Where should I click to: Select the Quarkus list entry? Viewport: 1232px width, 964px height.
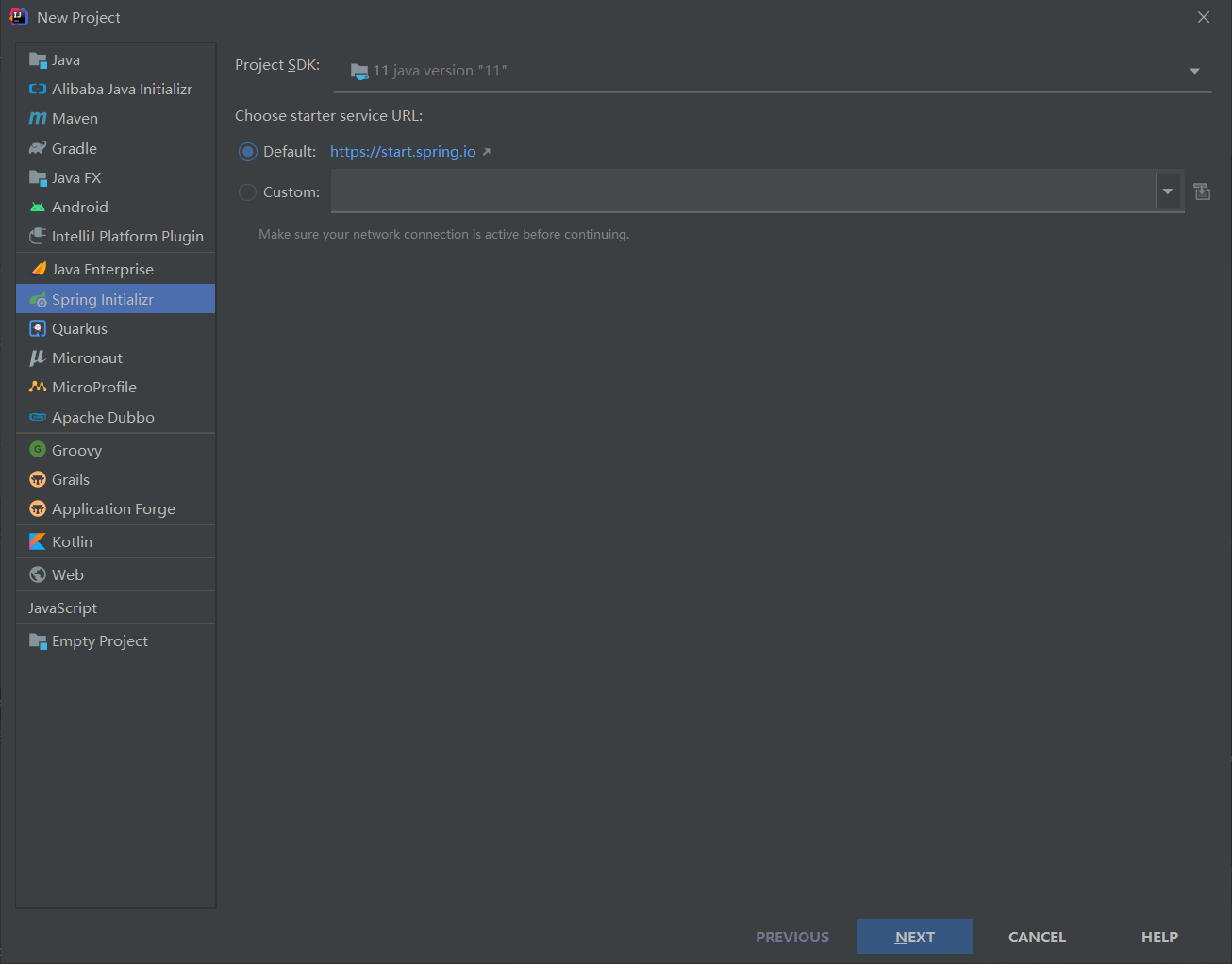[116, 328]
